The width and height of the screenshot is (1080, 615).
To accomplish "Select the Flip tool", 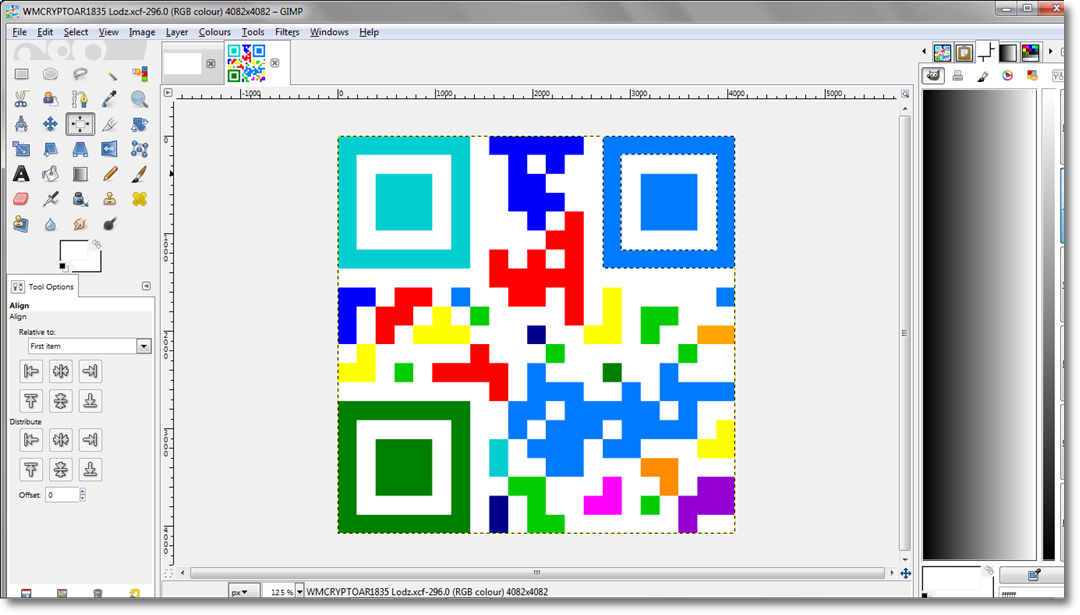I will click(x=110, y=149).
